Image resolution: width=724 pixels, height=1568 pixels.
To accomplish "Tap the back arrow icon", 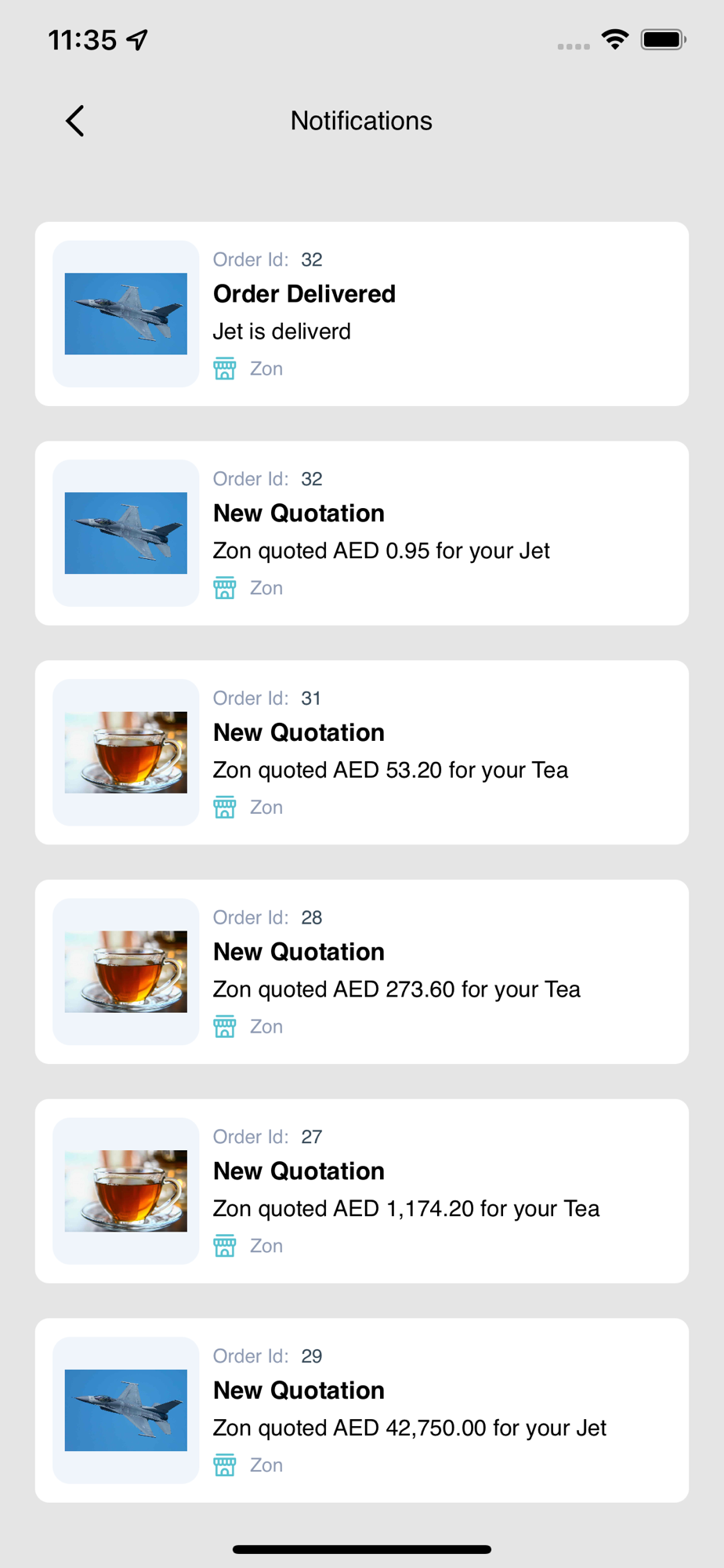I will 75,121.
